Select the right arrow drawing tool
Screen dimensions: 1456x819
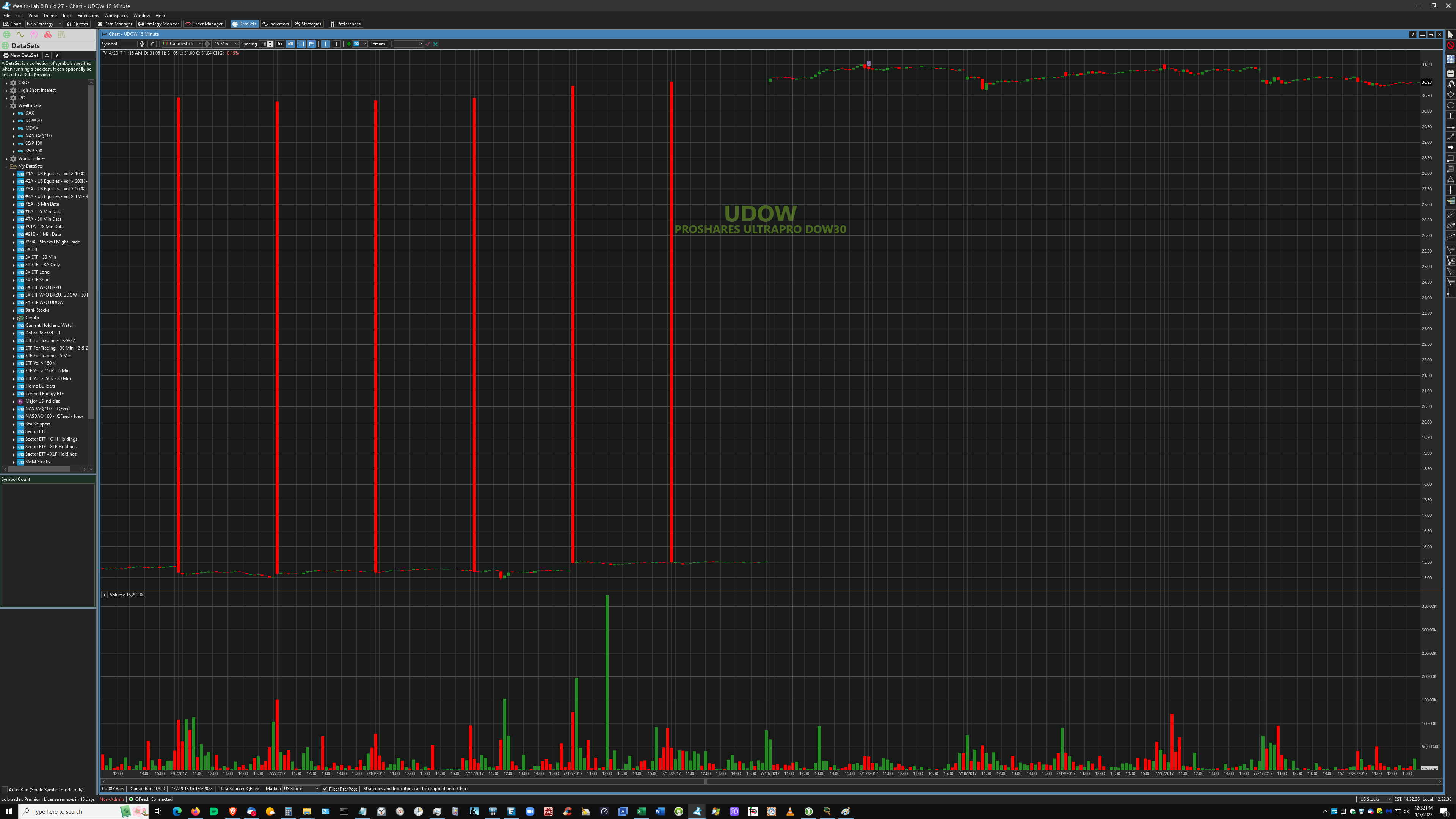pyautogui.click(x=1450, y=147)
